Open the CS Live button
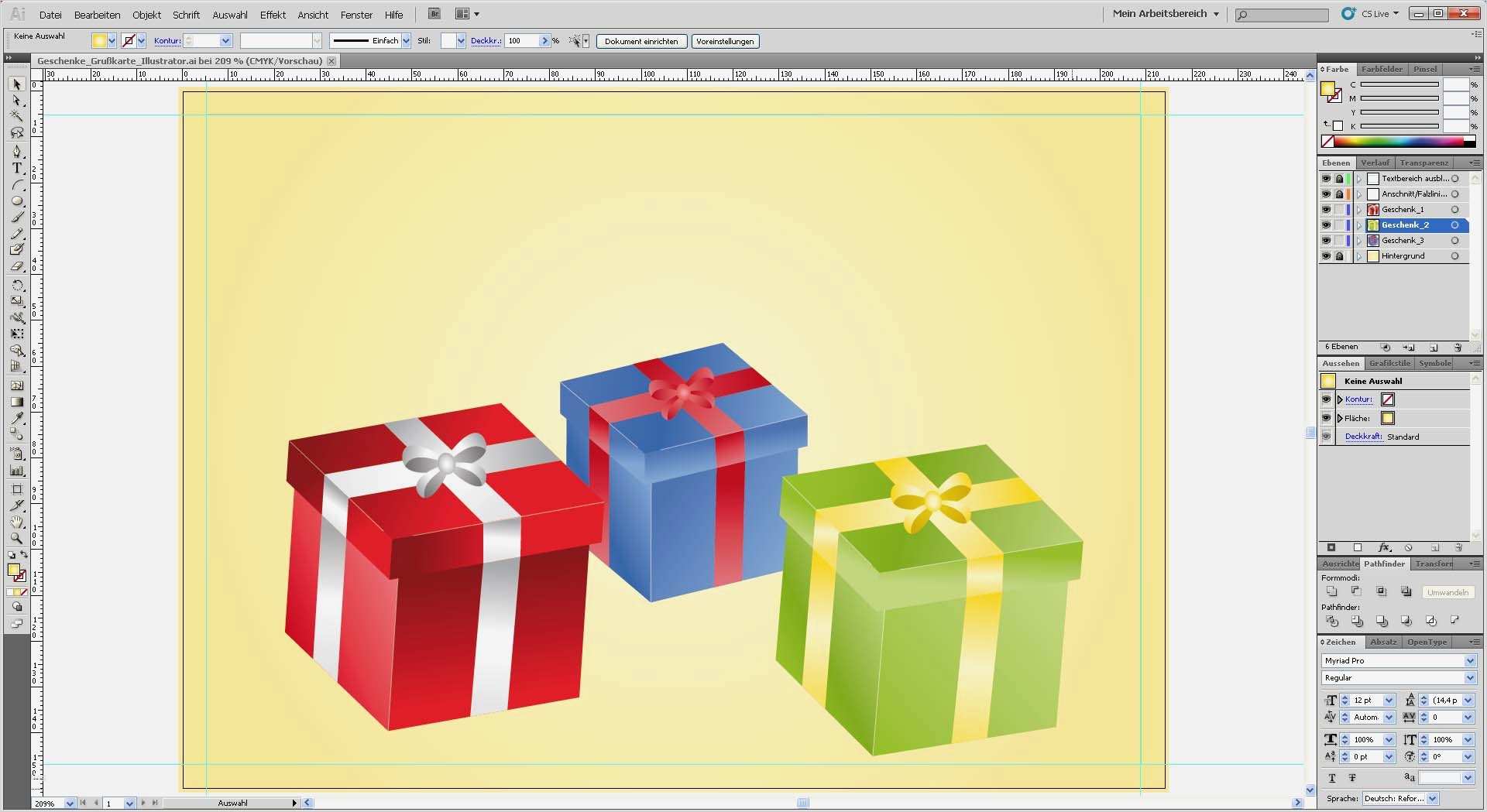The height and width of the screenshot is (812, 1487). click(x=1371, y=14)
